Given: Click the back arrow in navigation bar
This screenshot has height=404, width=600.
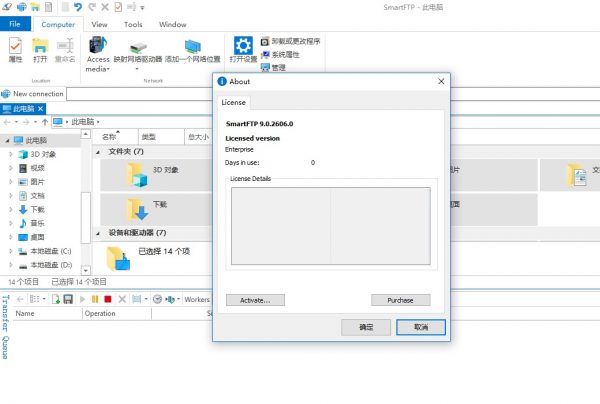Looking at the screenshot, I should click(7, 122).
